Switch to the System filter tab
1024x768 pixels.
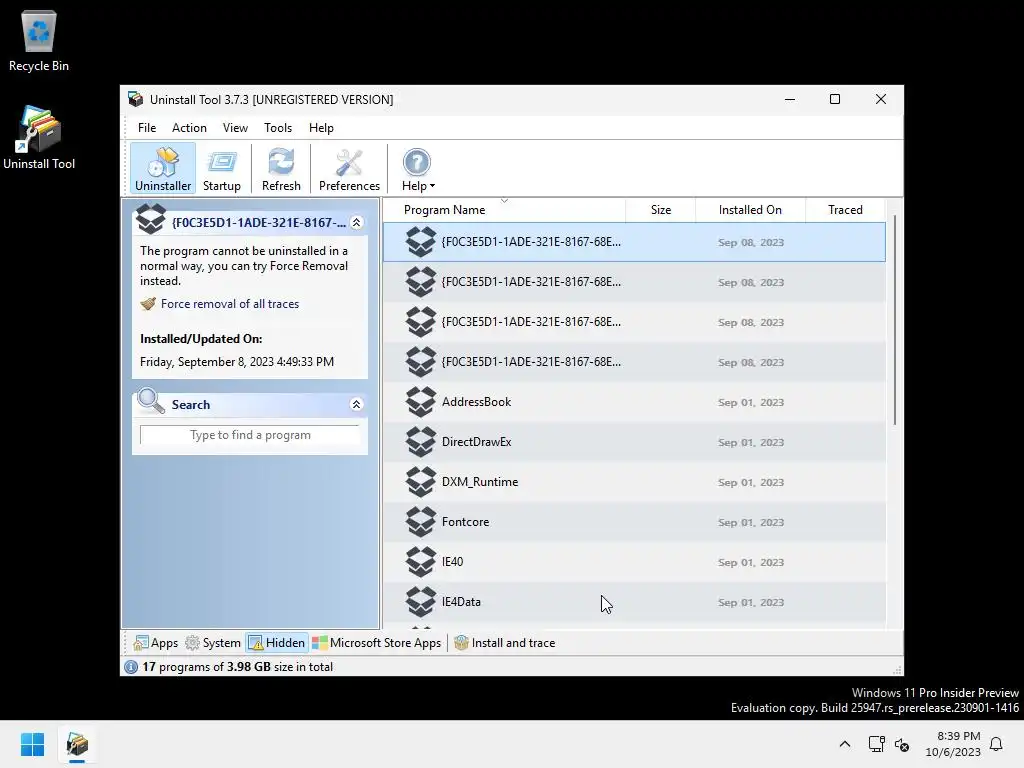(213, 643)
